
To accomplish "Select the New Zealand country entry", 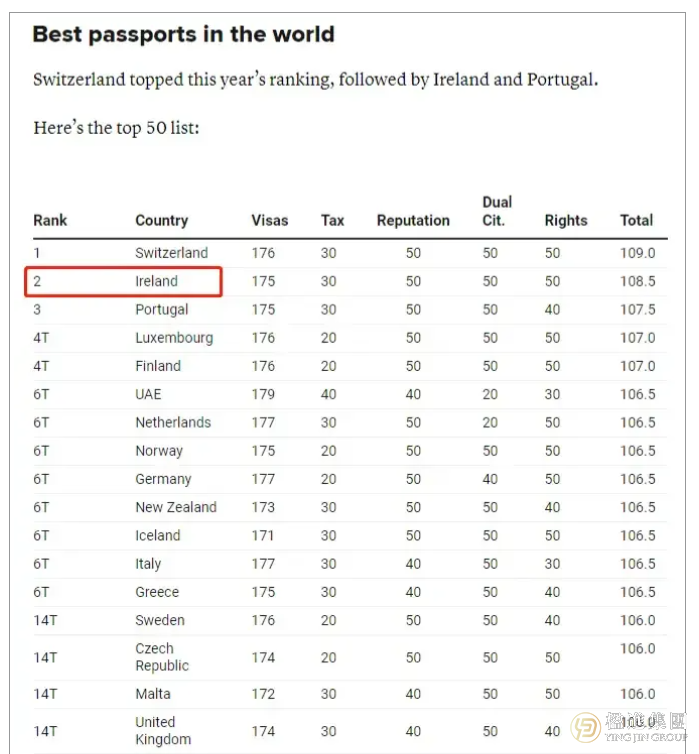I will [x=176, y=507].
